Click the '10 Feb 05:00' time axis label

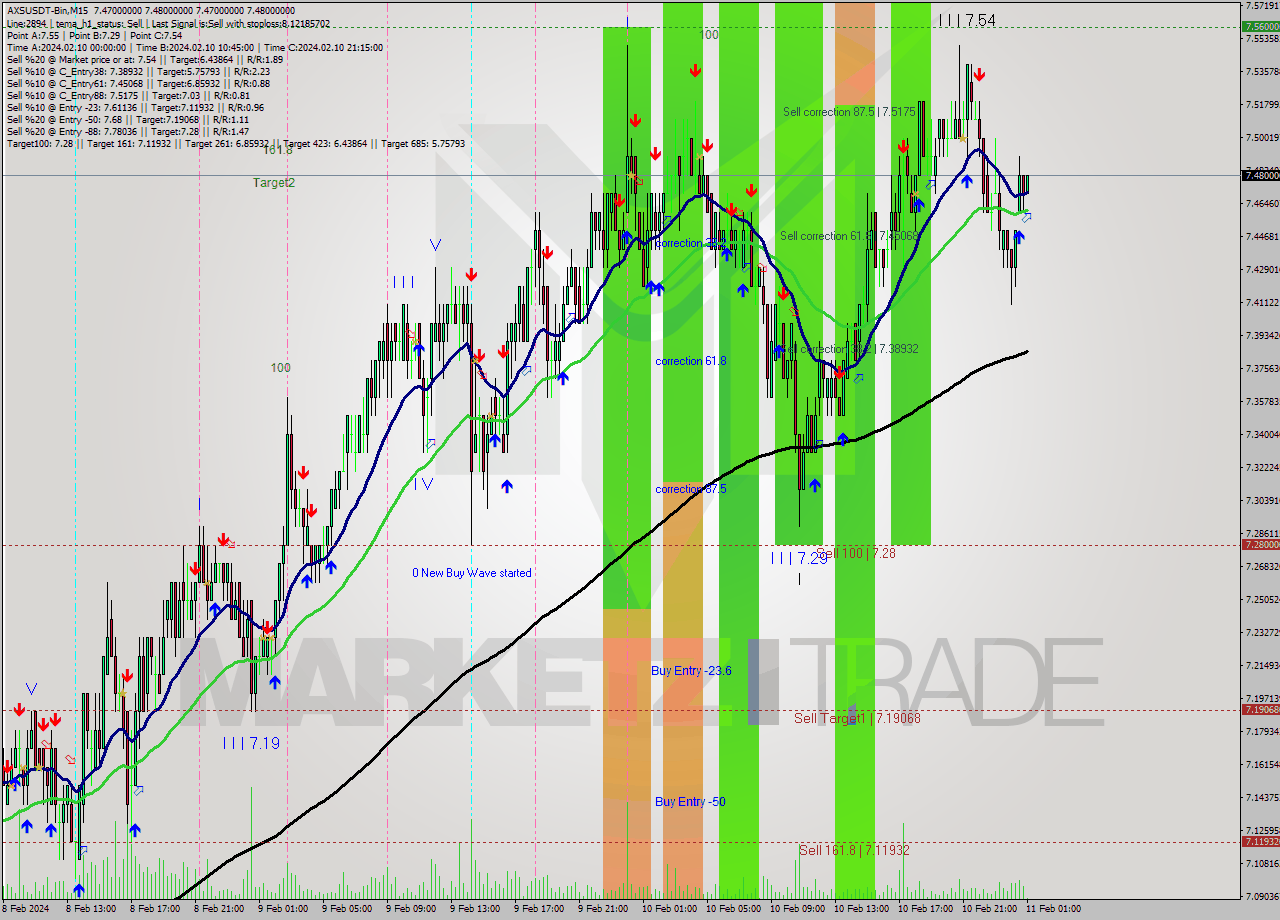(x=734, y=909)
